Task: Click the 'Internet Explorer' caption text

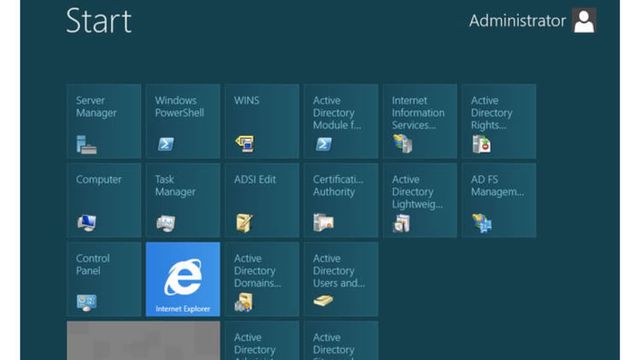Action: coord(183,309)
